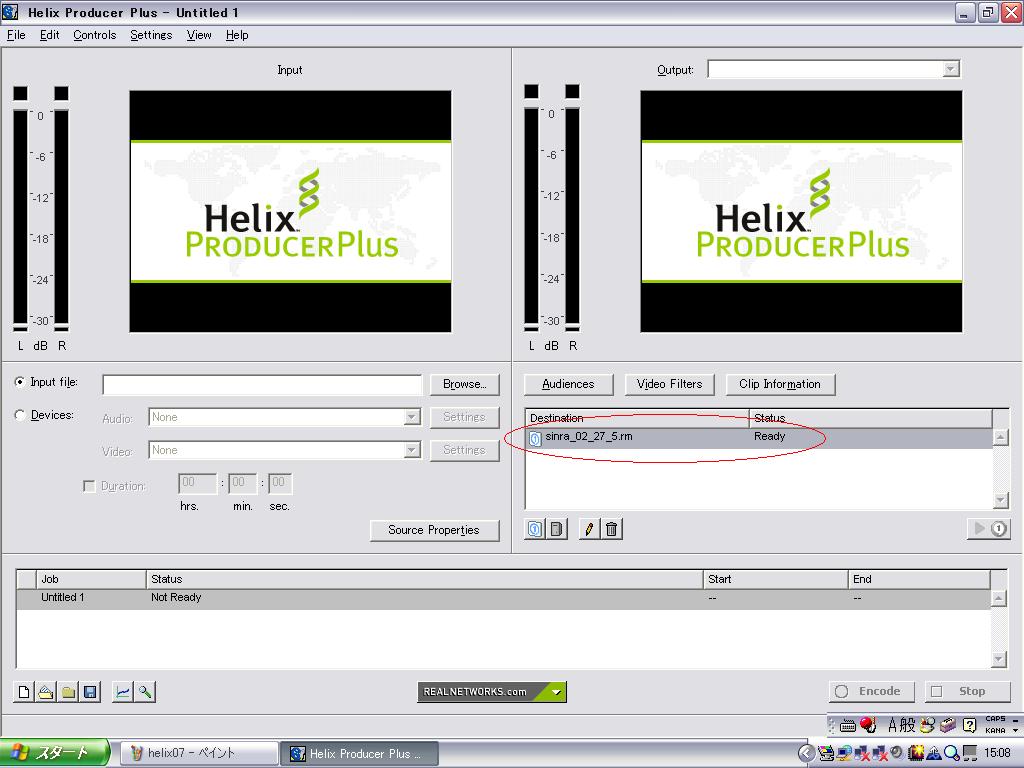
Task: Open the Edit menu
Action: 49,35
